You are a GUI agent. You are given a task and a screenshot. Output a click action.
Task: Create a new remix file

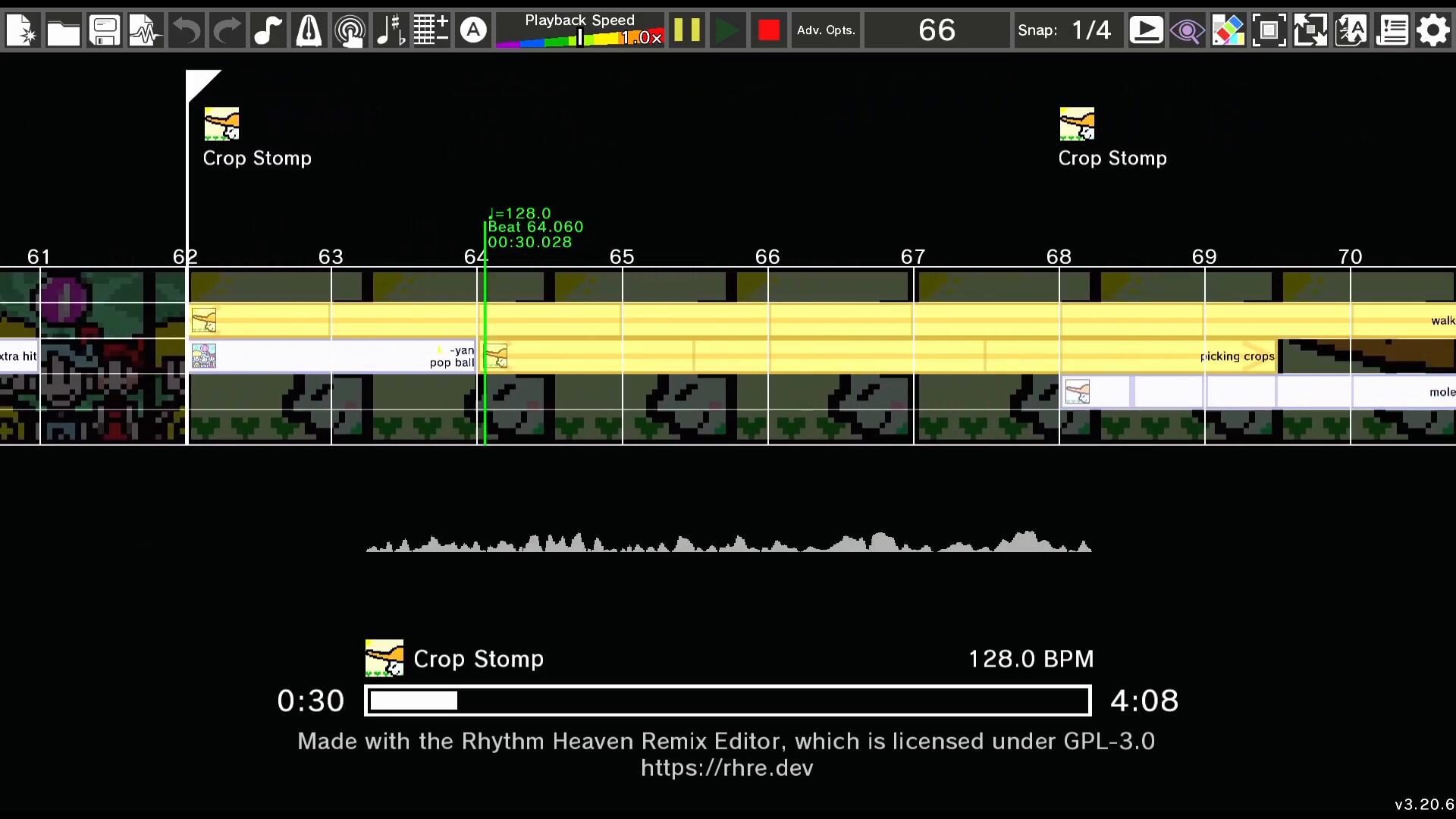(22, 31)
